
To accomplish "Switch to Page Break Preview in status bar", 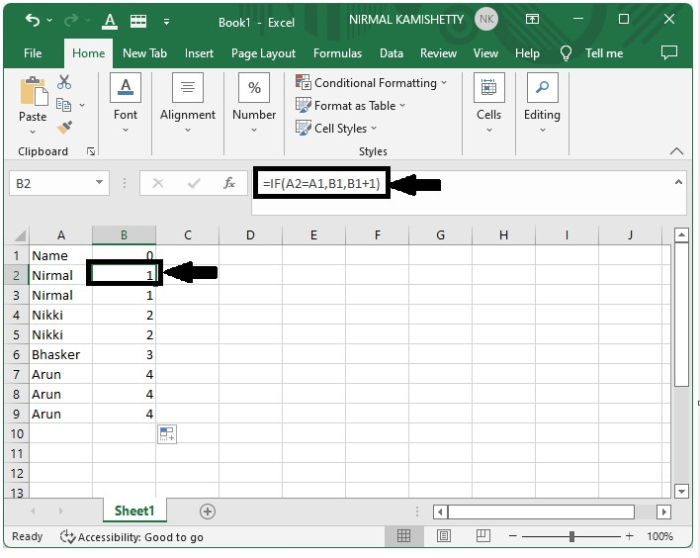I will (x=483, y=536).
